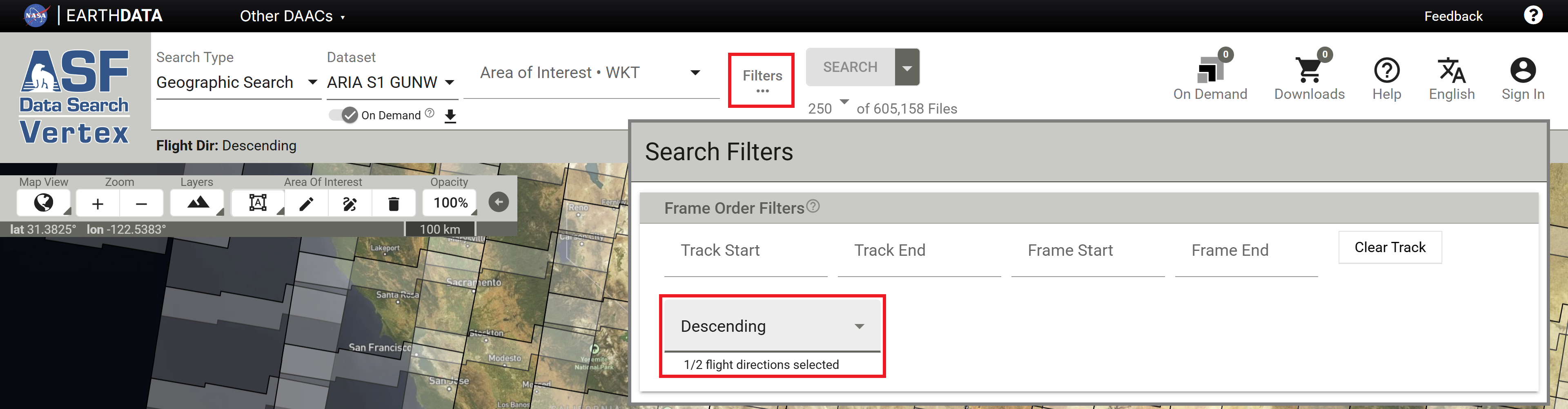Screen dimensions: 1568x409
Task: Open the opacity 100% control
Action: (450, 203)
